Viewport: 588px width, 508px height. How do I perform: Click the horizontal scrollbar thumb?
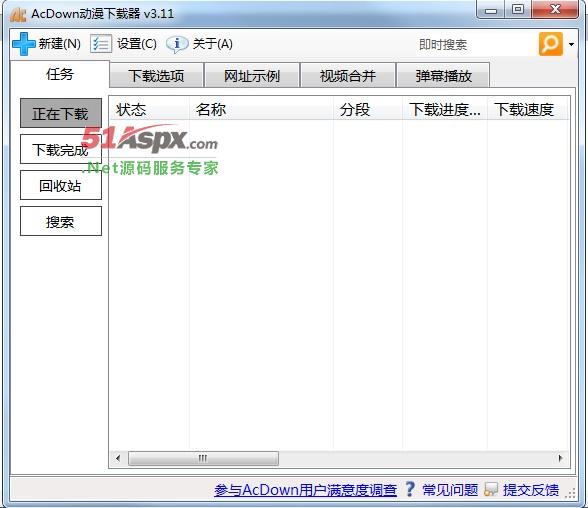203,458
